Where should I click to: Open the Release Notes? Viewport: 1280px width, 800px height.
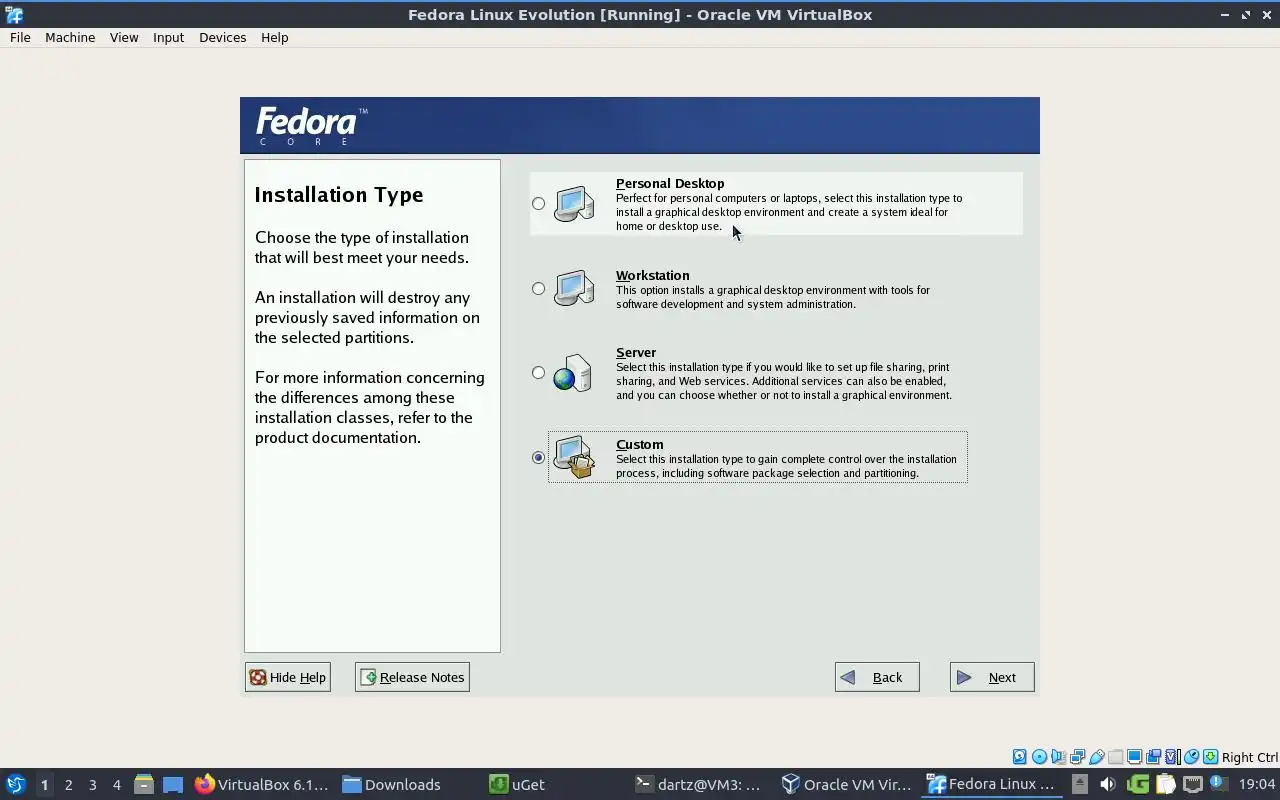412,677
